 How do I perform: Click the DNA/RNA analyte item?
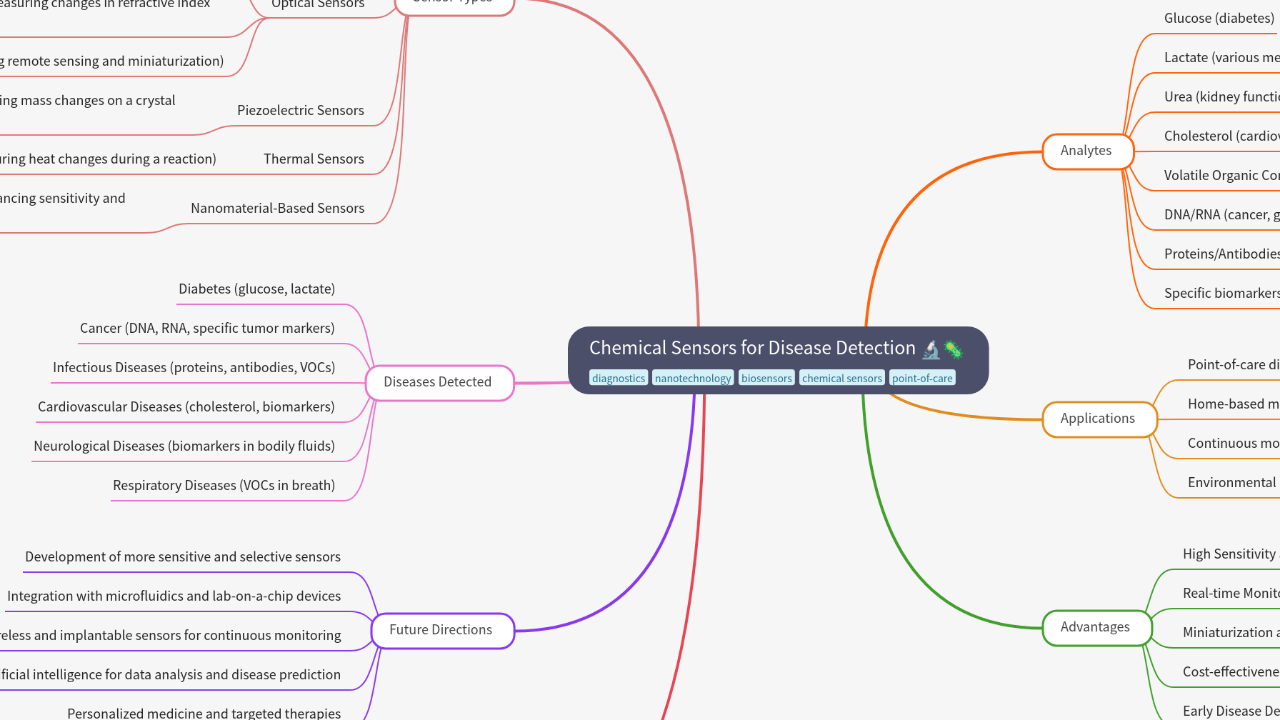tap(1221, 214)
